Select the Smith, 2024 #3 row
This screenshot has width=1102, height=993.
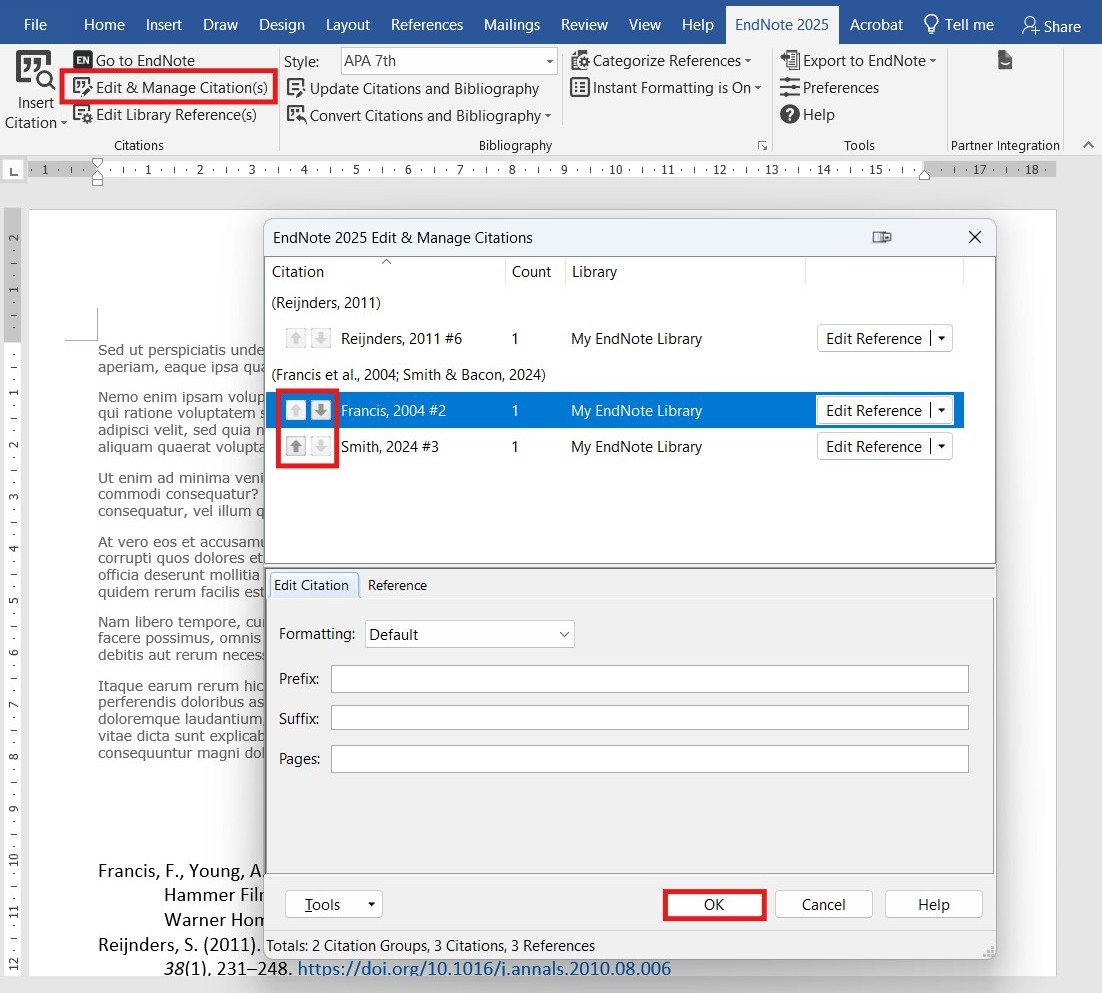point(614,446)
